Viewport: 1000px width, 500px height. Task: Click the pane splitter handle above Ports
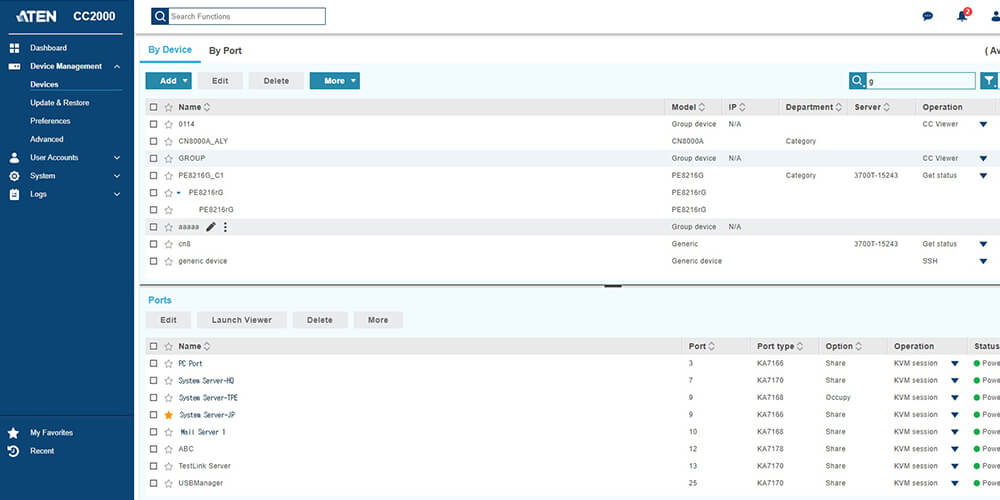(613, 285)
